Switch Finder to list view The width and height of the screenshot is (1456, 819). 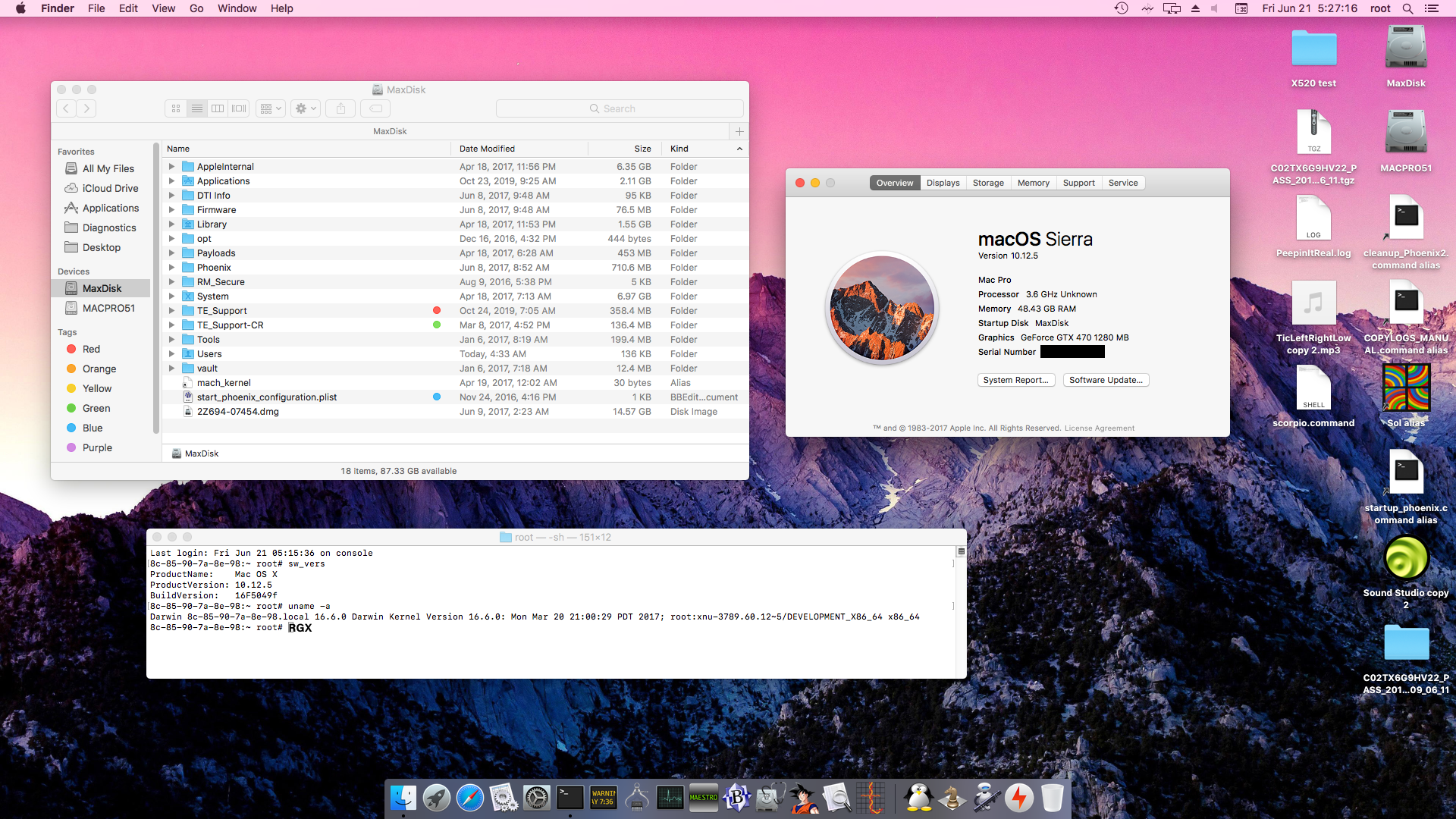click(197, 108)
